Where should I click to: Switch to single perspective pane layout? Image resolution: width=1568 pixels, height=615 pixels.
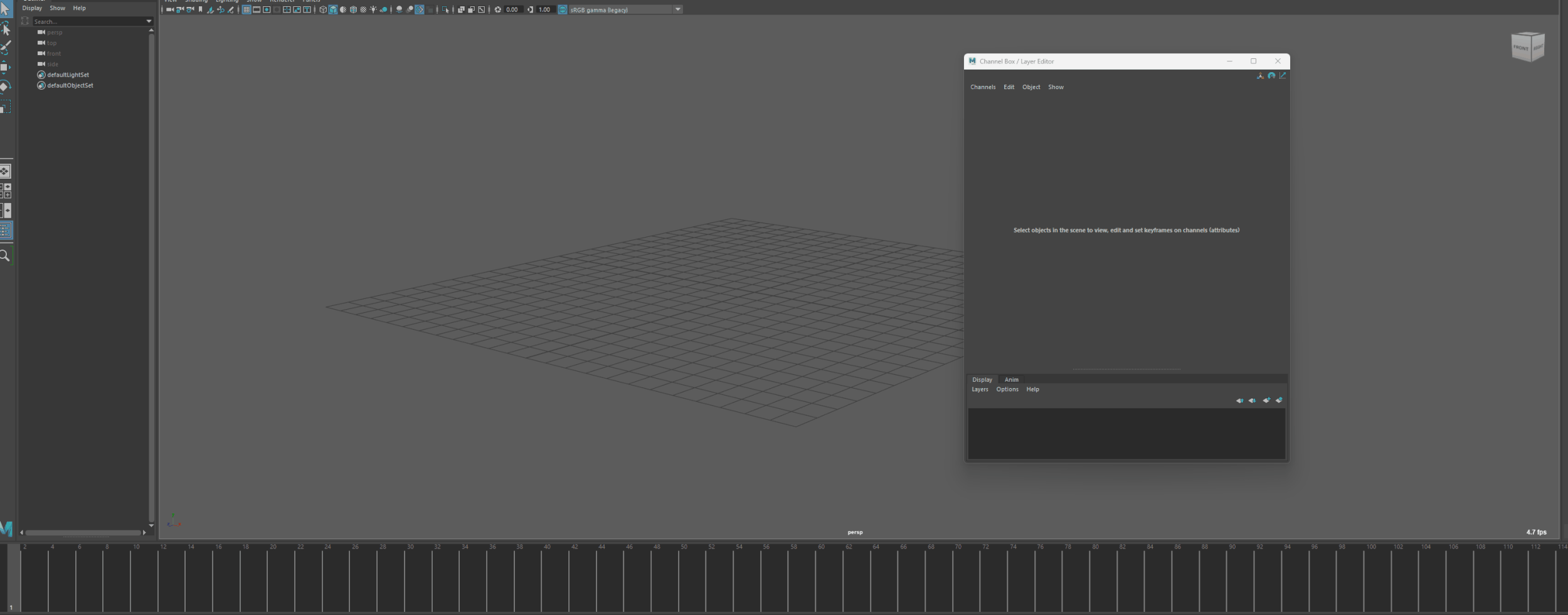coord(5,171)
